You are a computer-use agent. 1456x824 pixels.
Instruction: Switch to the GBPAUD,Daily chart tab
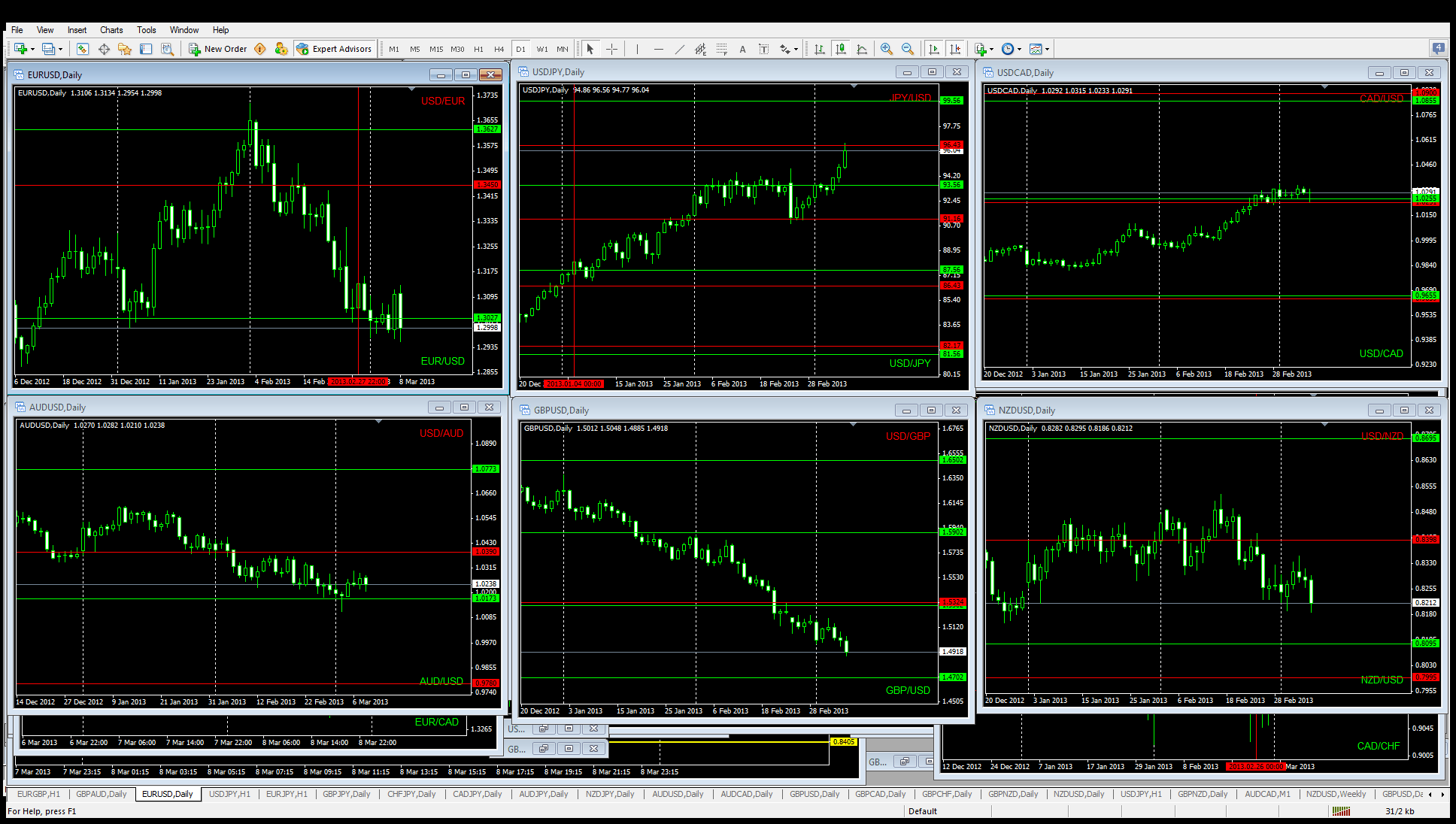pos(102,794)
